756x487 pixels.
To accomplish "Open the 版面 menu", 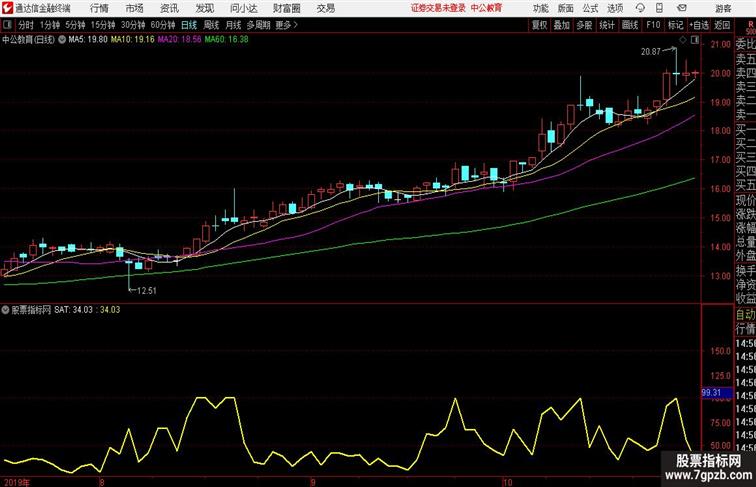I will coord(566,8).
